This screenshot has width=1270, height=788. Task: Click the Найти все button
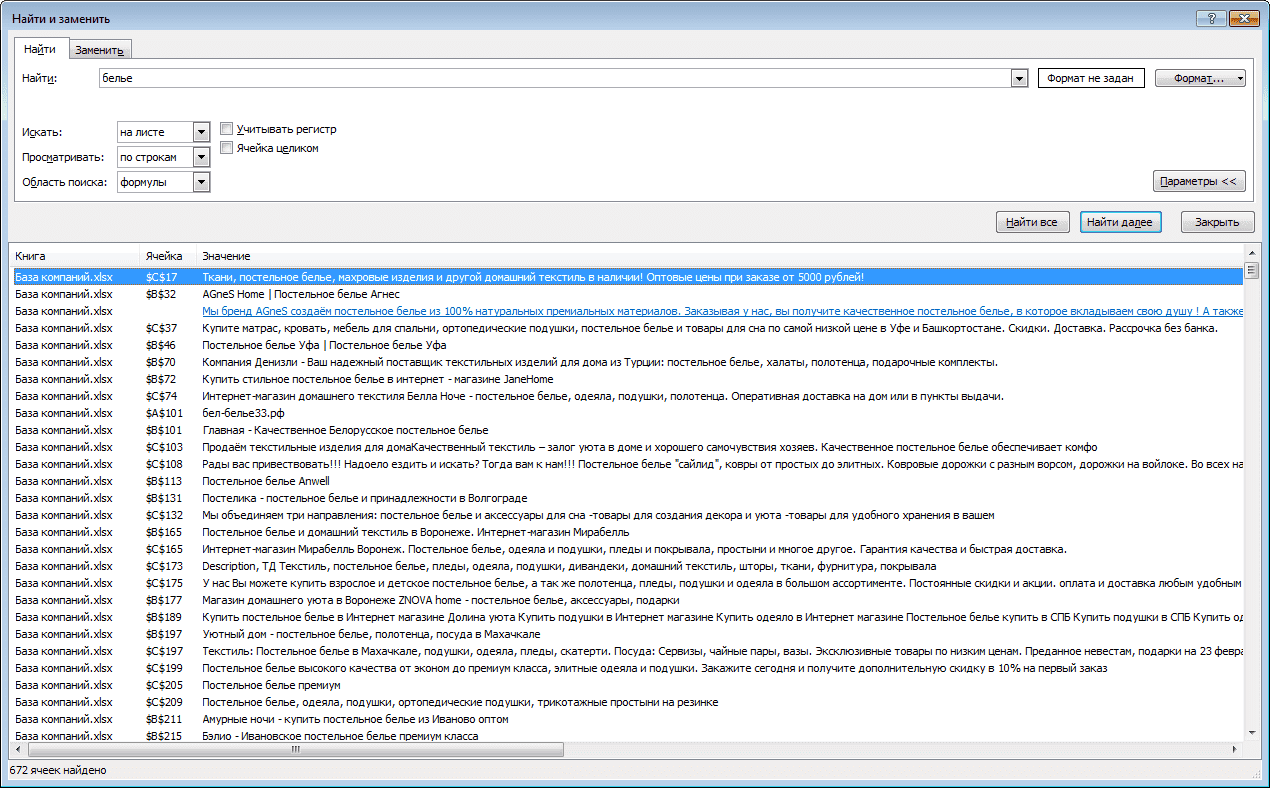1032,222
